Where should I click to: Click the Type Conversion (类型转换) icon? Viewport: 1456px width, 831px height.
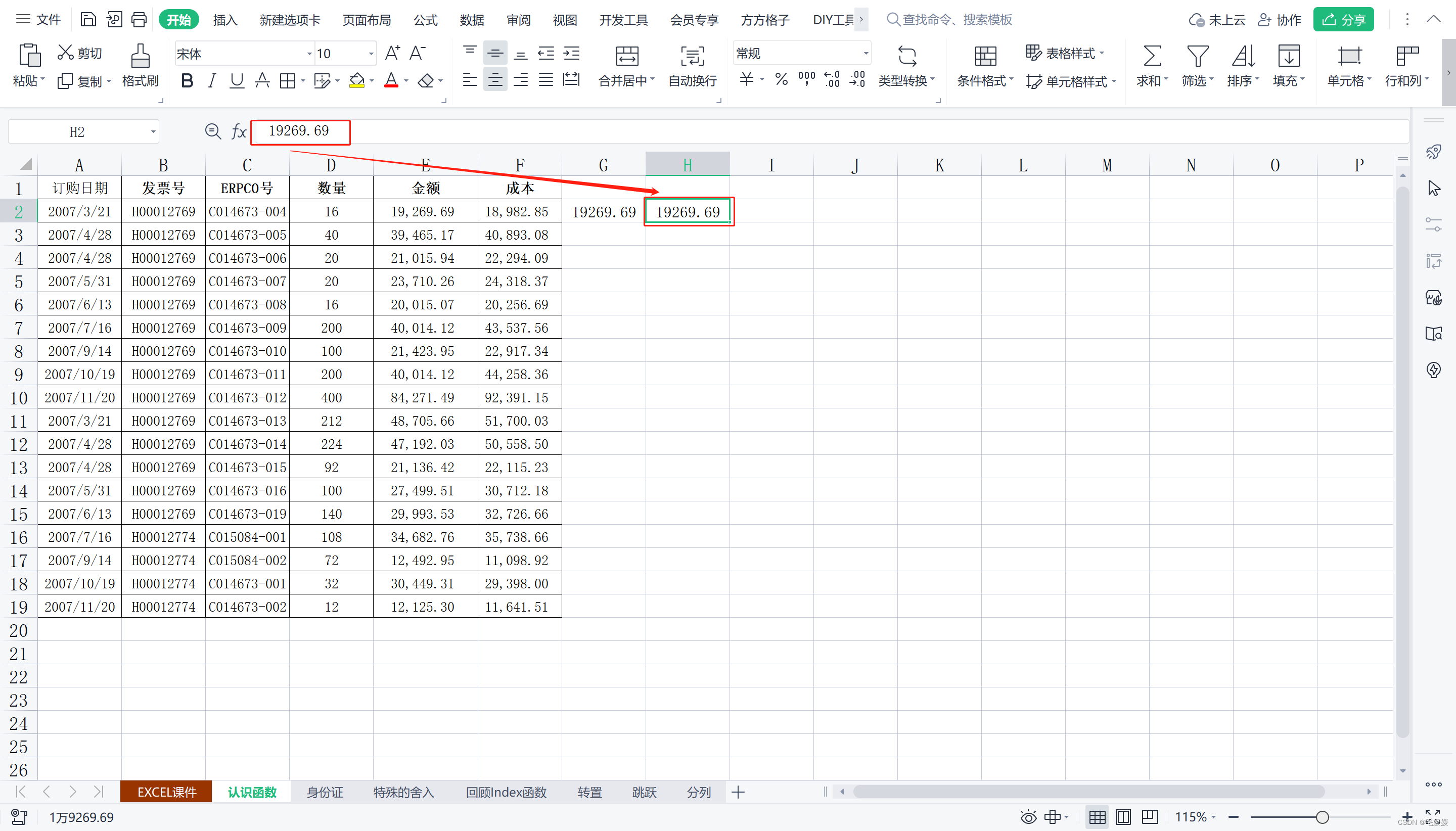907,56
